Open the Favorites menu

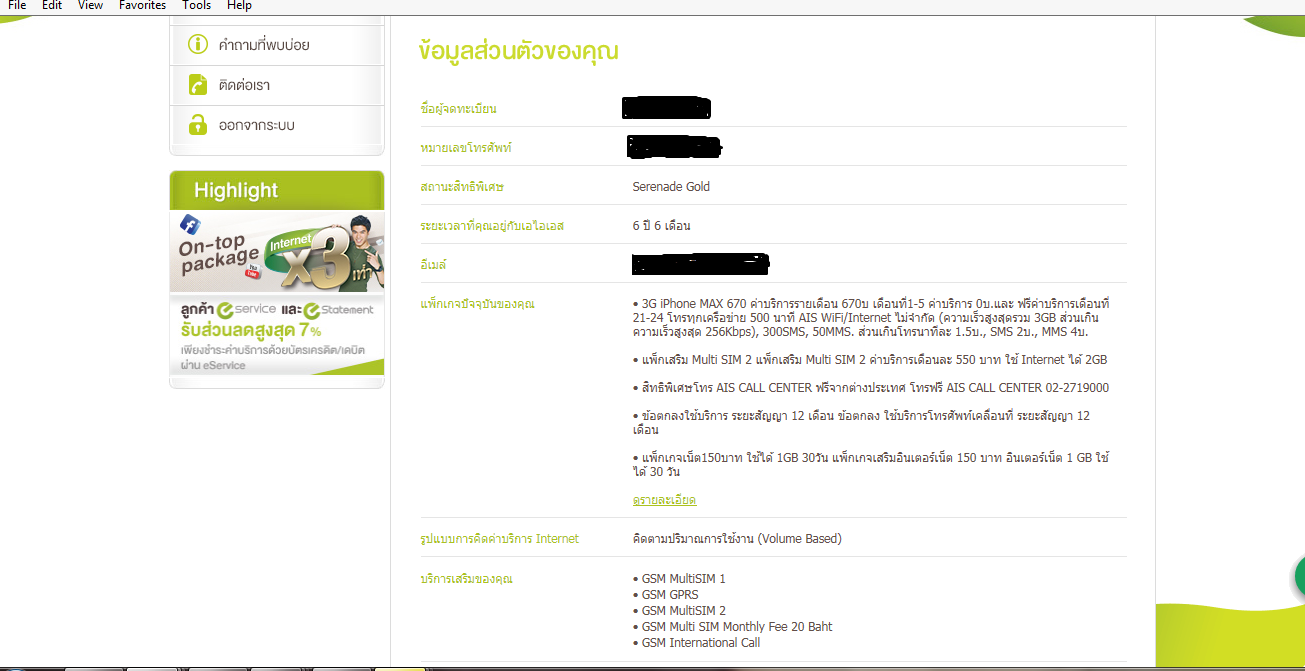click(142, 5)
